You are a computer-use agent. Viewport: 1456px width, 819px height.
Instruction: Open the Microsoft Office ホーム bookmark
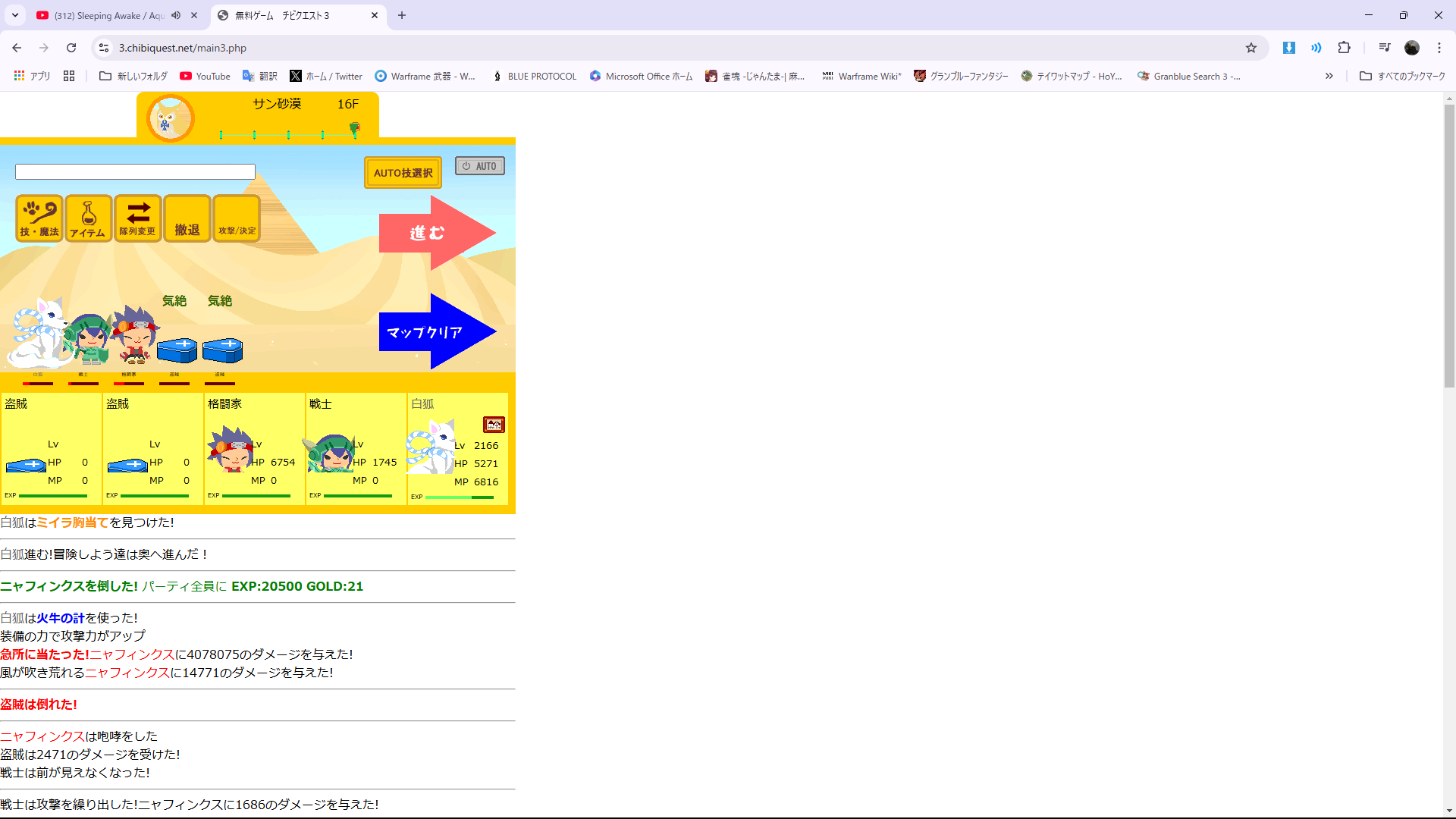642,76
